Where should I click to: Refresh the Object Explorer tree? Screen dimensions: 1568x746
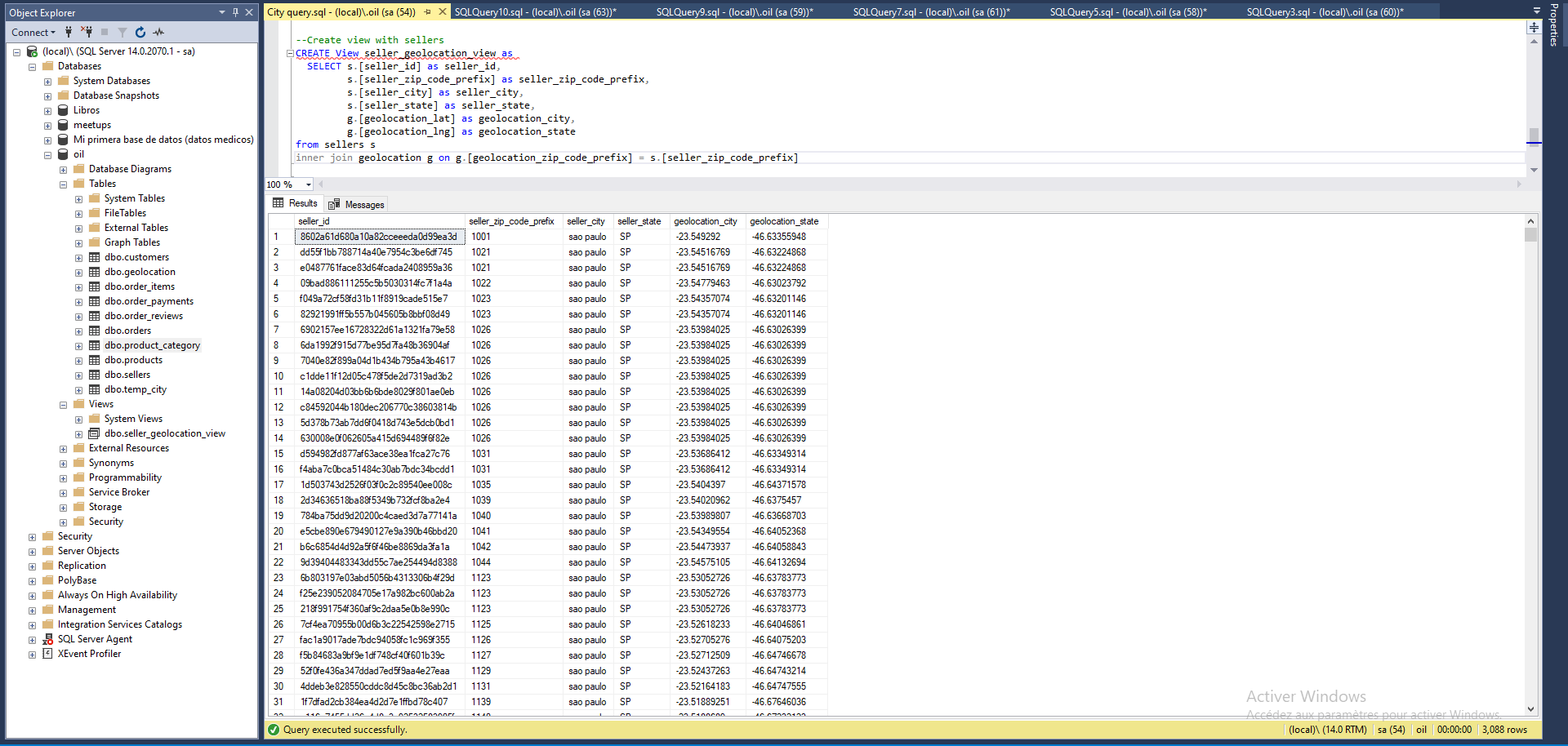(x=140, y=33)
